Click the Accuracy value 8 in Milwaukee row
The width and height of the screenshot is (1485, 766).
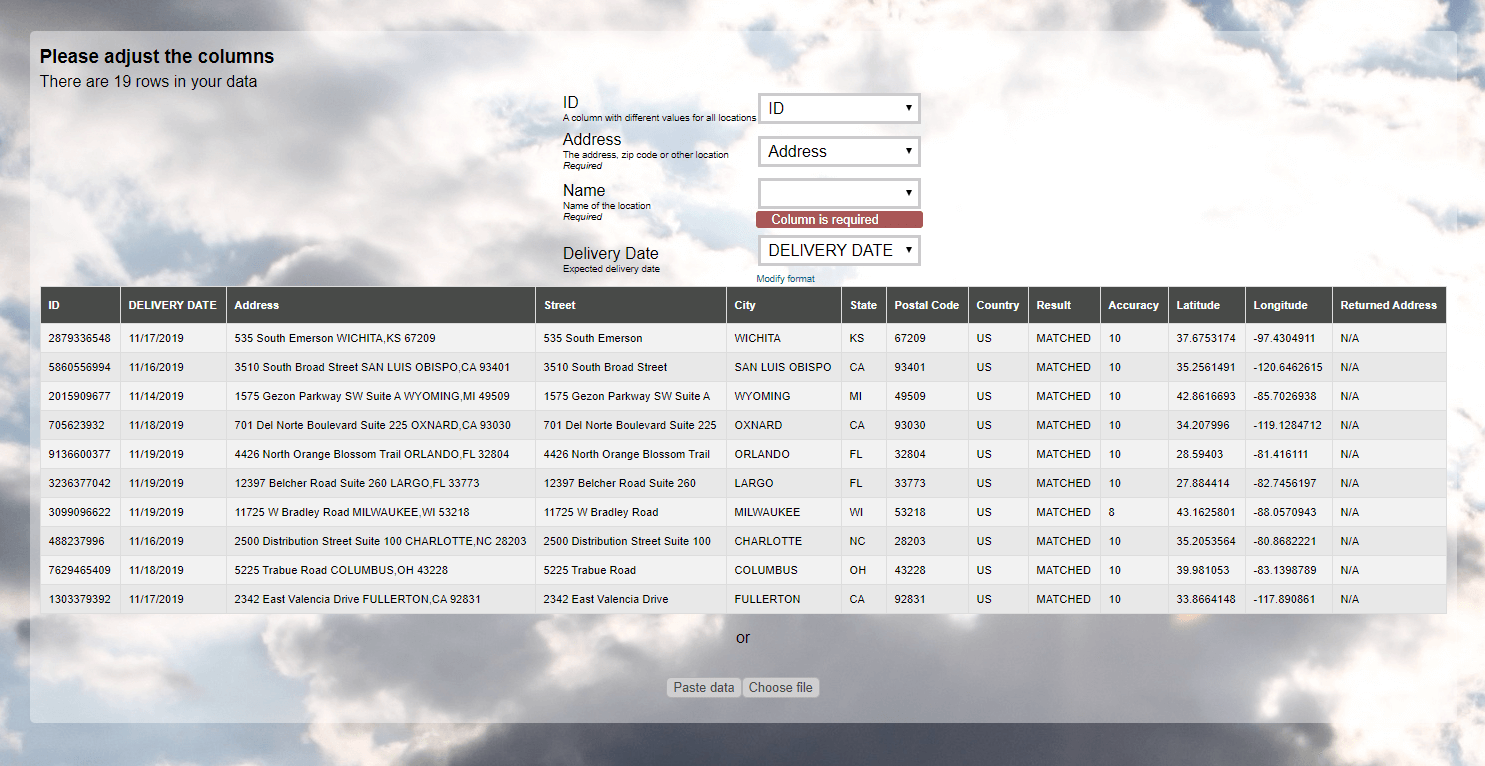(1112, 512)
